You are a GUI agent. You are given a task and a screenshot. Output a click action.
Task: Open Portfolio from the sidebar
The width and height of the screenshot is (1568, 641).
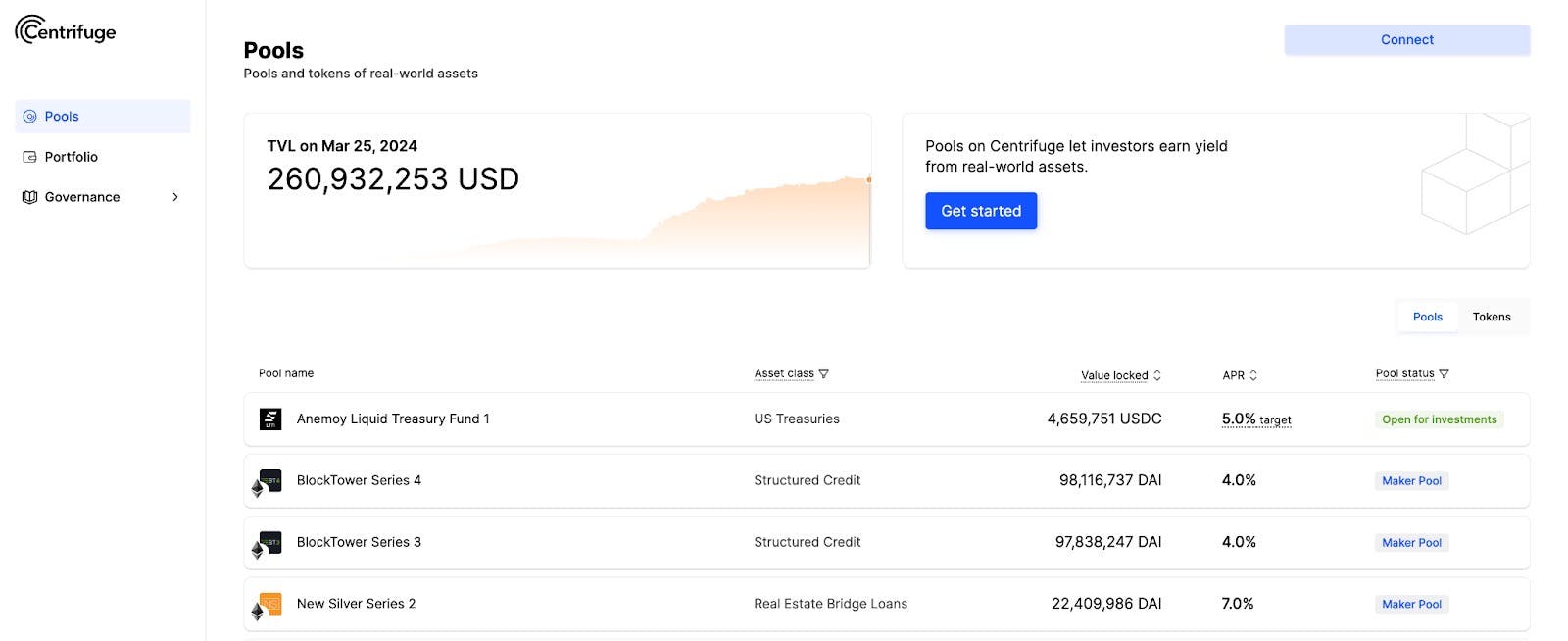click(71, 157)
